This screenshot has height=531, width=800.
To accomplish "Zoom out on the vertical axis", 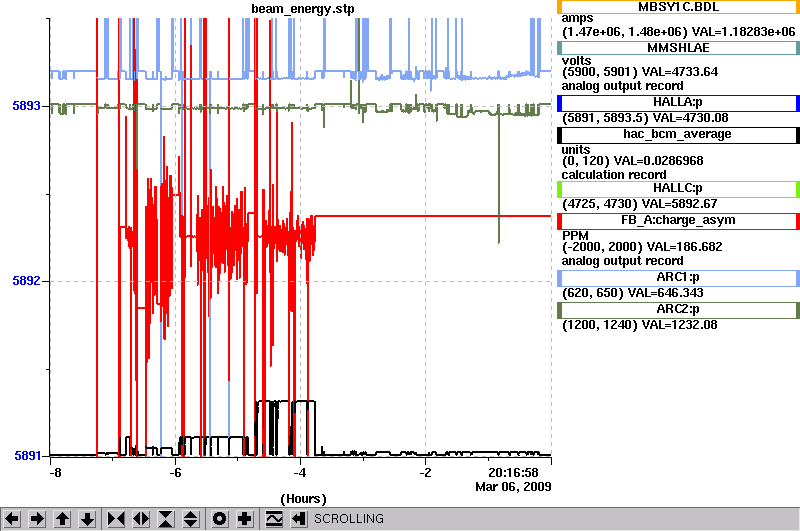I will 191,519.
